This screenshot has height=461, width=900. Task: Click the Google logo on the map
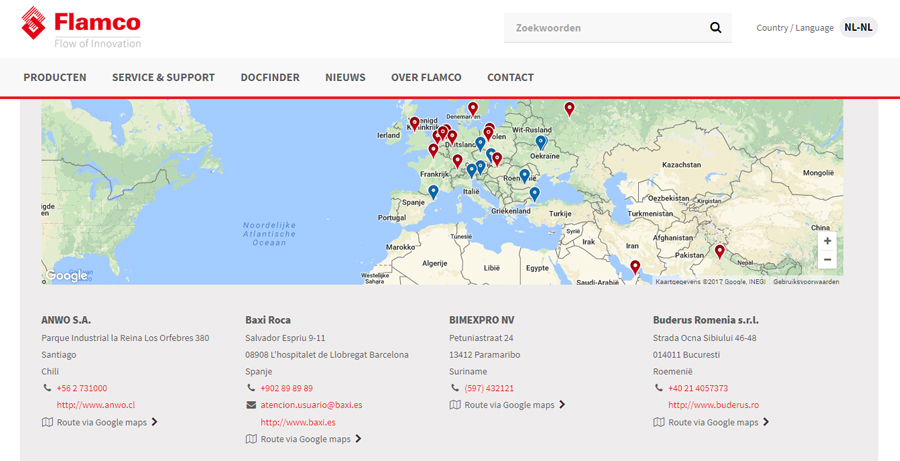67,276
